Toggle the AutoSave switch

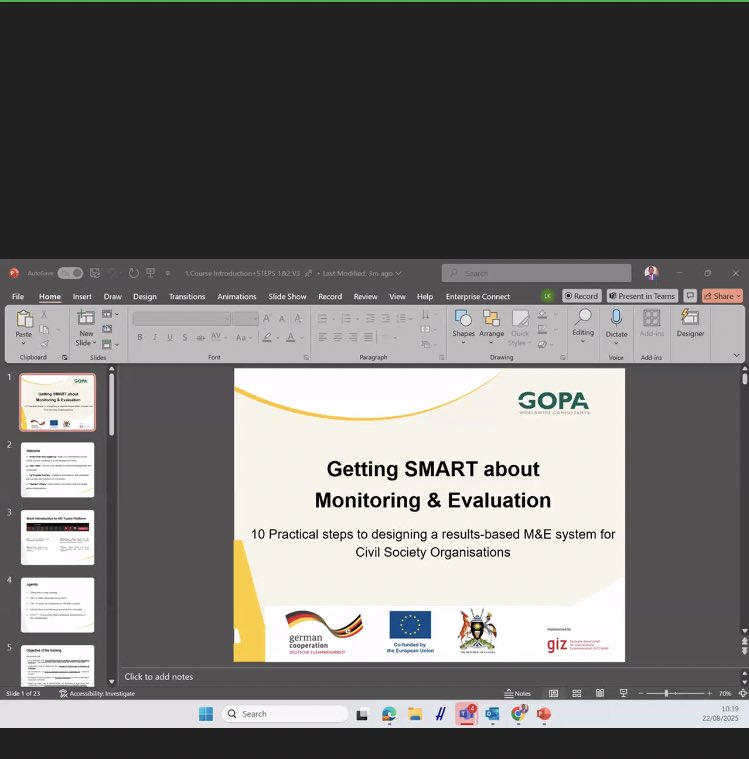coord(70,273)
